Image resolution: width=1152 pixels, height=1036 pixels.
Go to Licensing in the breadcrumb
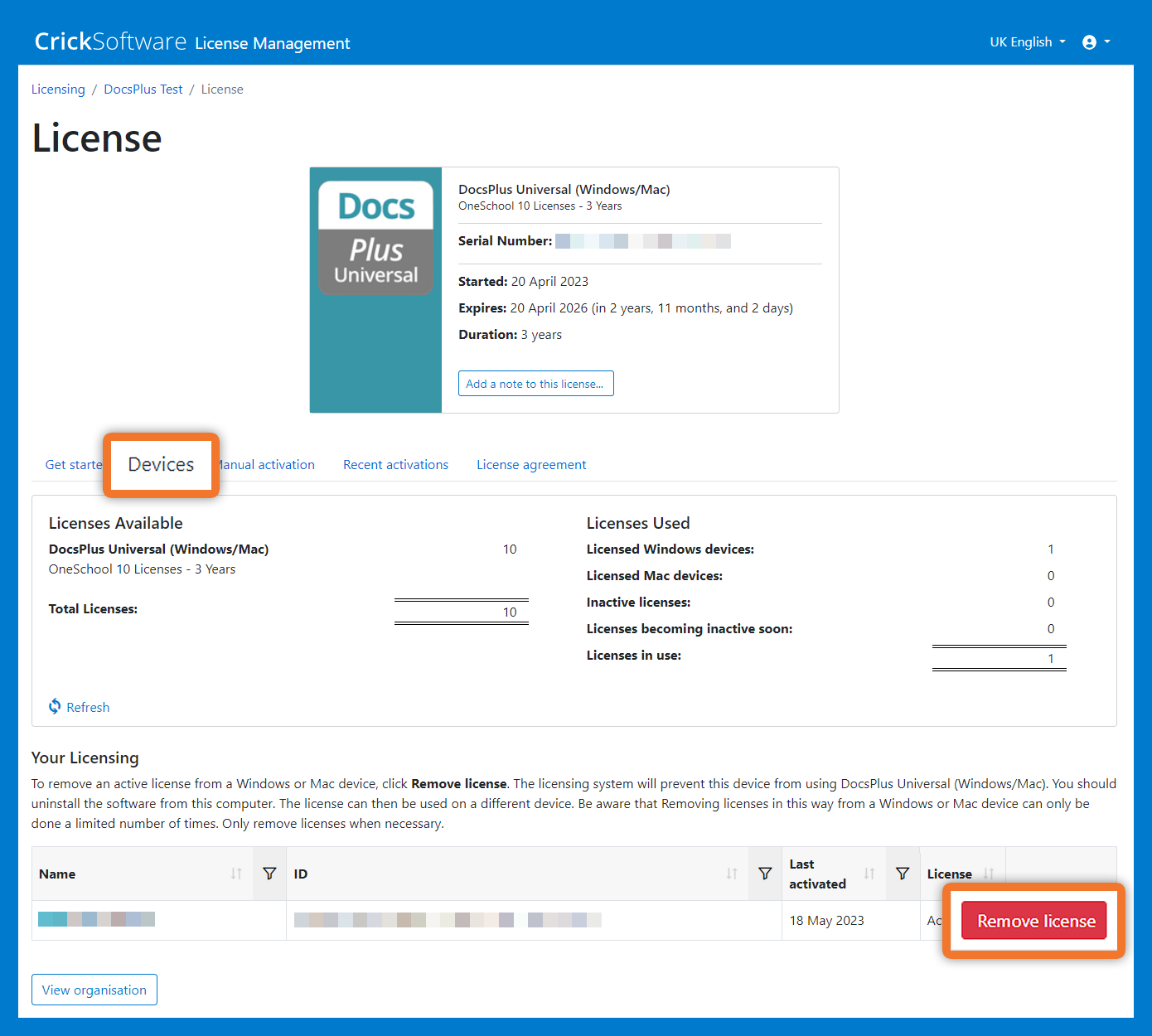tap(58, 90)
